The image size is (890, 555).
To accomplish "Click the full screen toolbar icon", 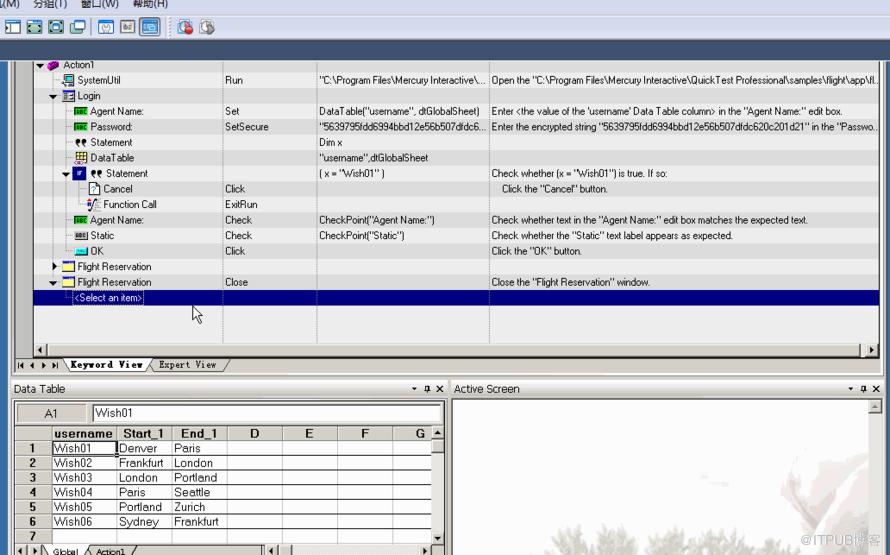I will point(56,27).
